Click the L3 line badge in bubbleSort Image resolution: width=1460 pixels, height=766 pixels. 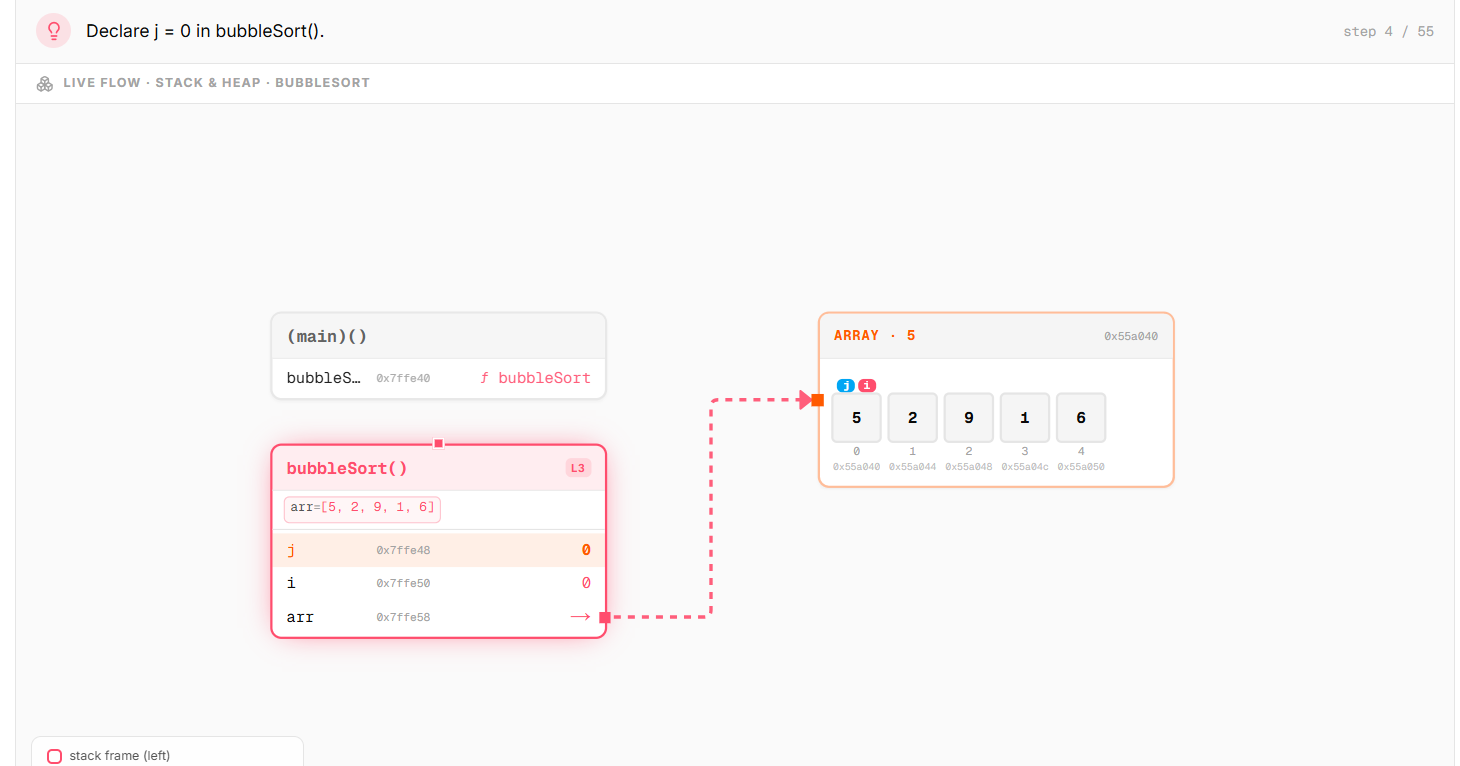[x=578, y=468]
